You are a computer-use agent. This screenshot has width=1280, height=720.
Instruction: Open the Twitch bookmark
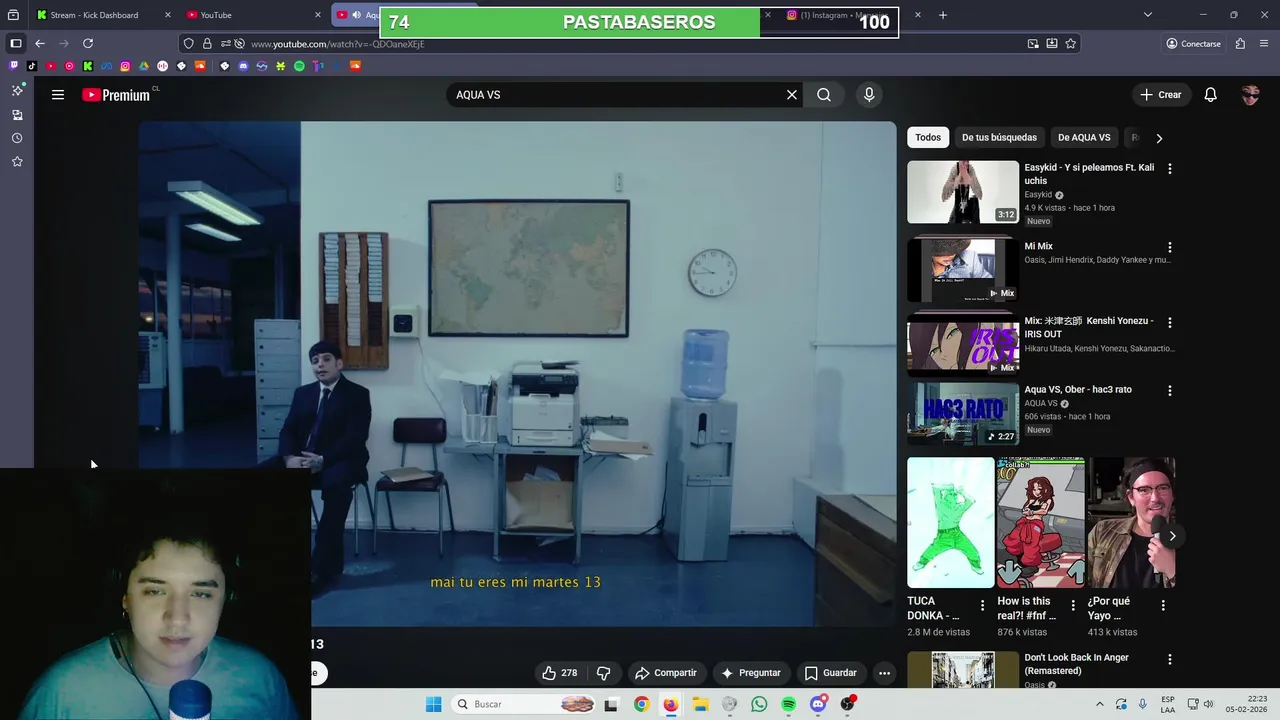click(x=13, y=66)
